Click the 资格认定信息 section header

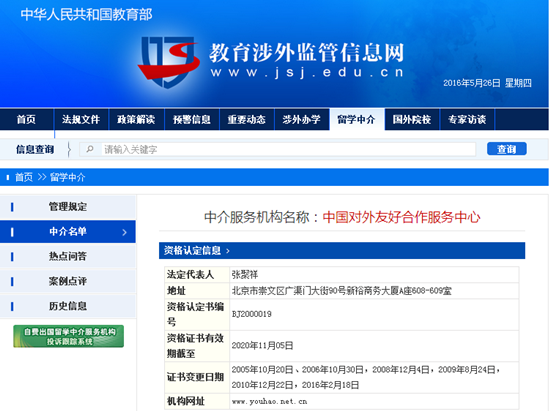click(x=342, y=250)
